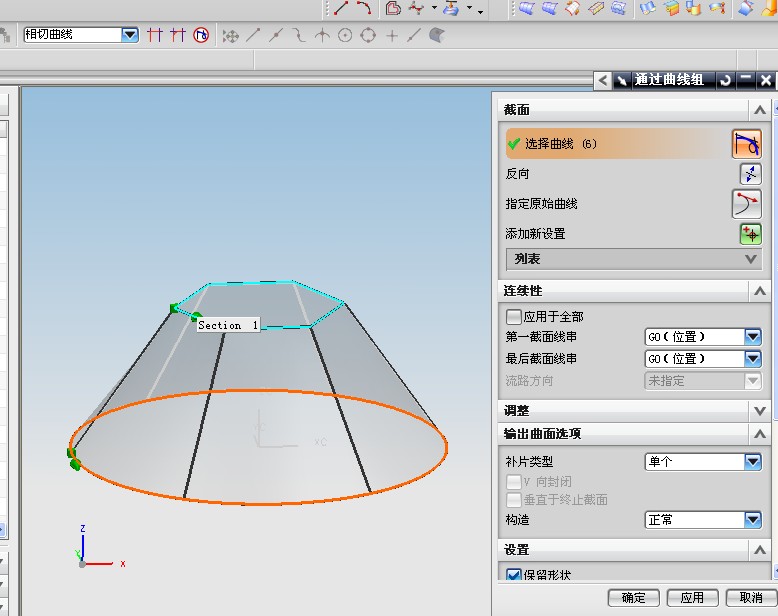Screen dimensions: 778x616
Task: Click the second blue mesh surface icon
Action: (x=549, y=7)
